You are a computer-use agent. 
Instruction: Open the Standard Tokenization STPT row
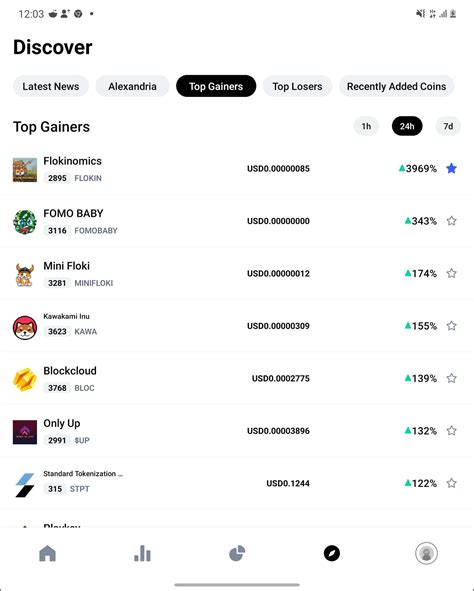pos(237,483)
